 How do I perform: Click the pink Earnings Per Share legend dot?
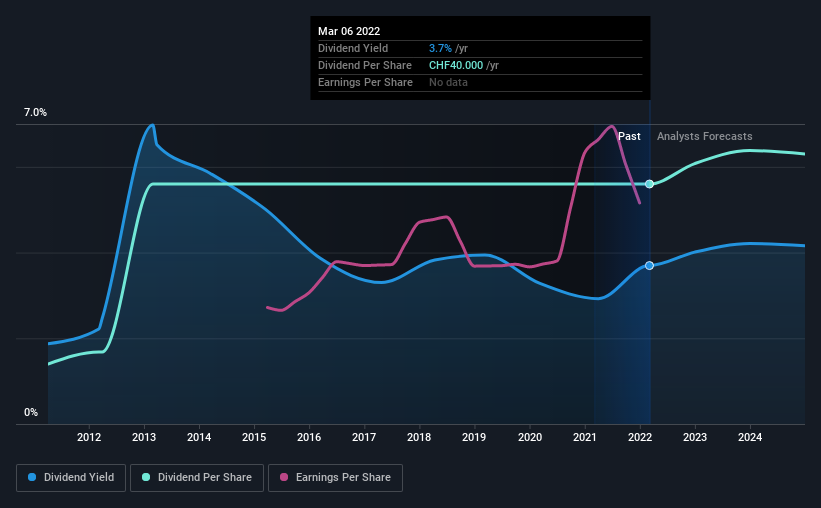point(284,477)
